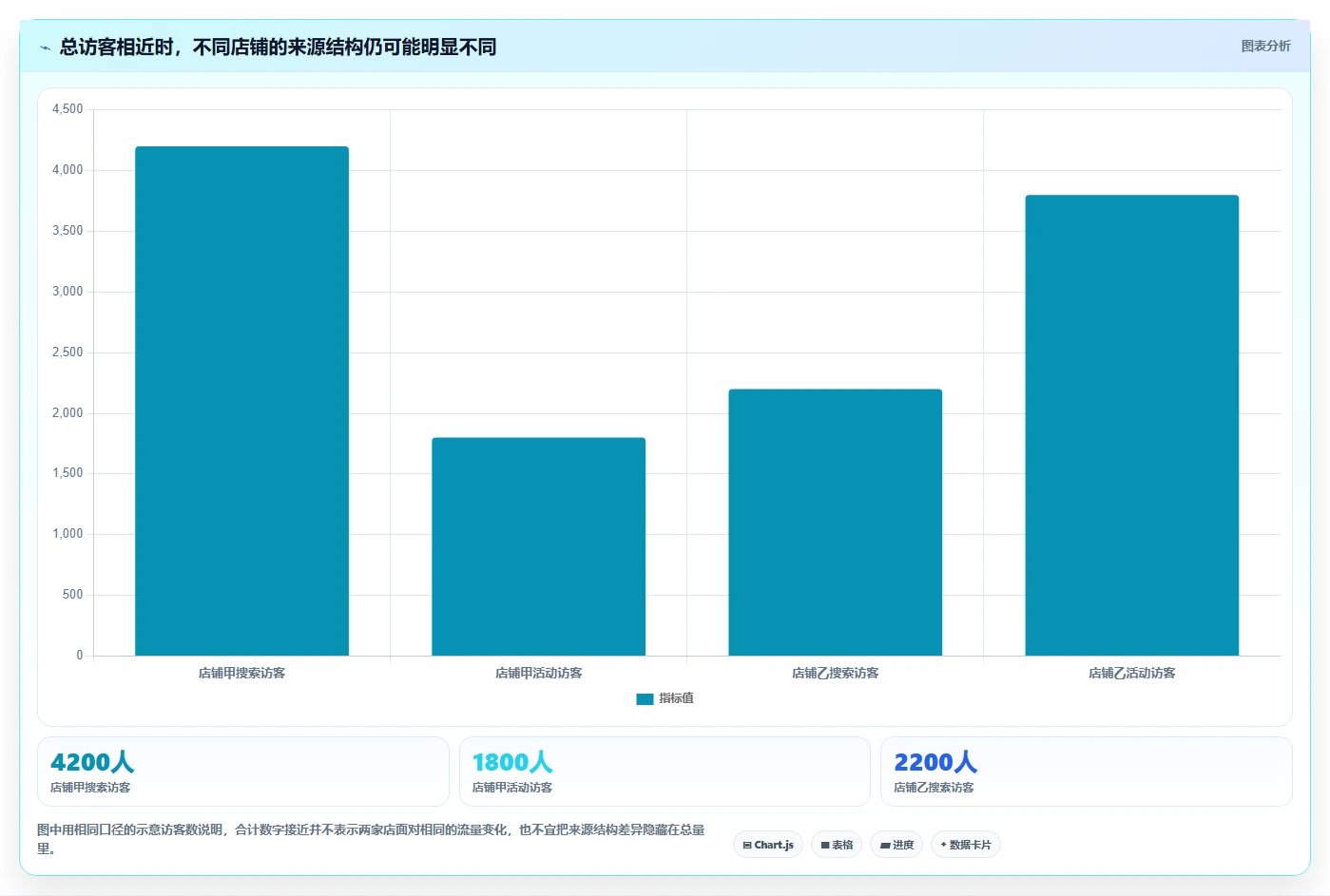The width and height of the screenshot is (1330, 896).
Task: Open the 4200人 data card
Action: point(242,772)
